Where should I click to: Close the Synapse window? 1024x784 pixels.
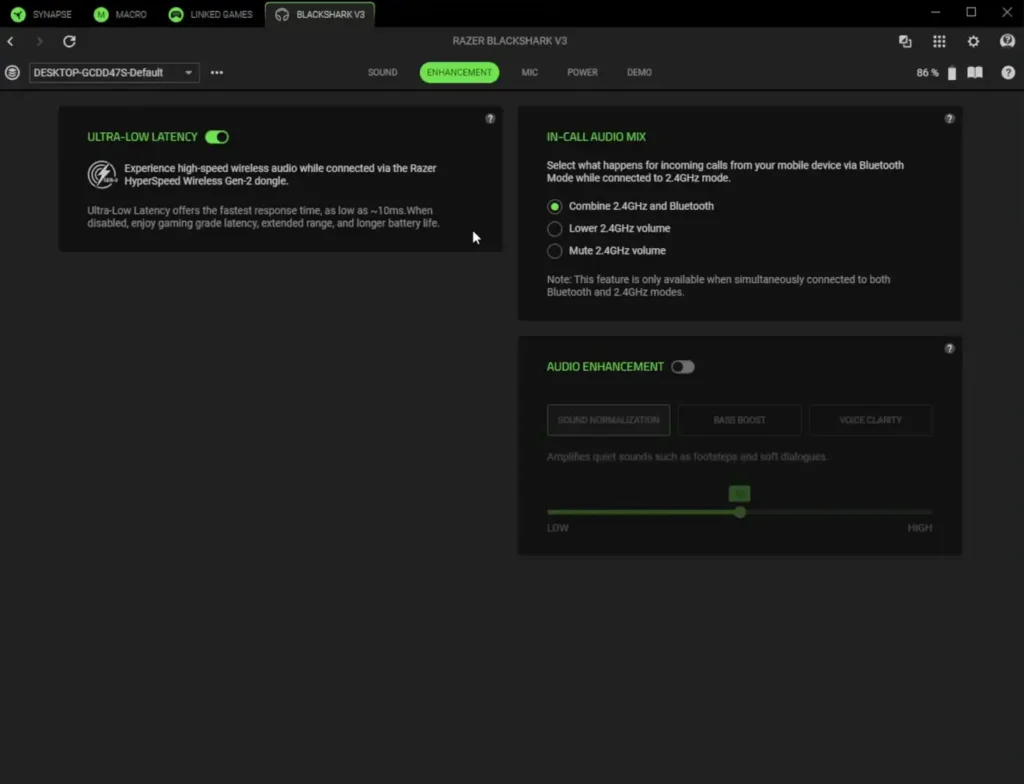1007,12
